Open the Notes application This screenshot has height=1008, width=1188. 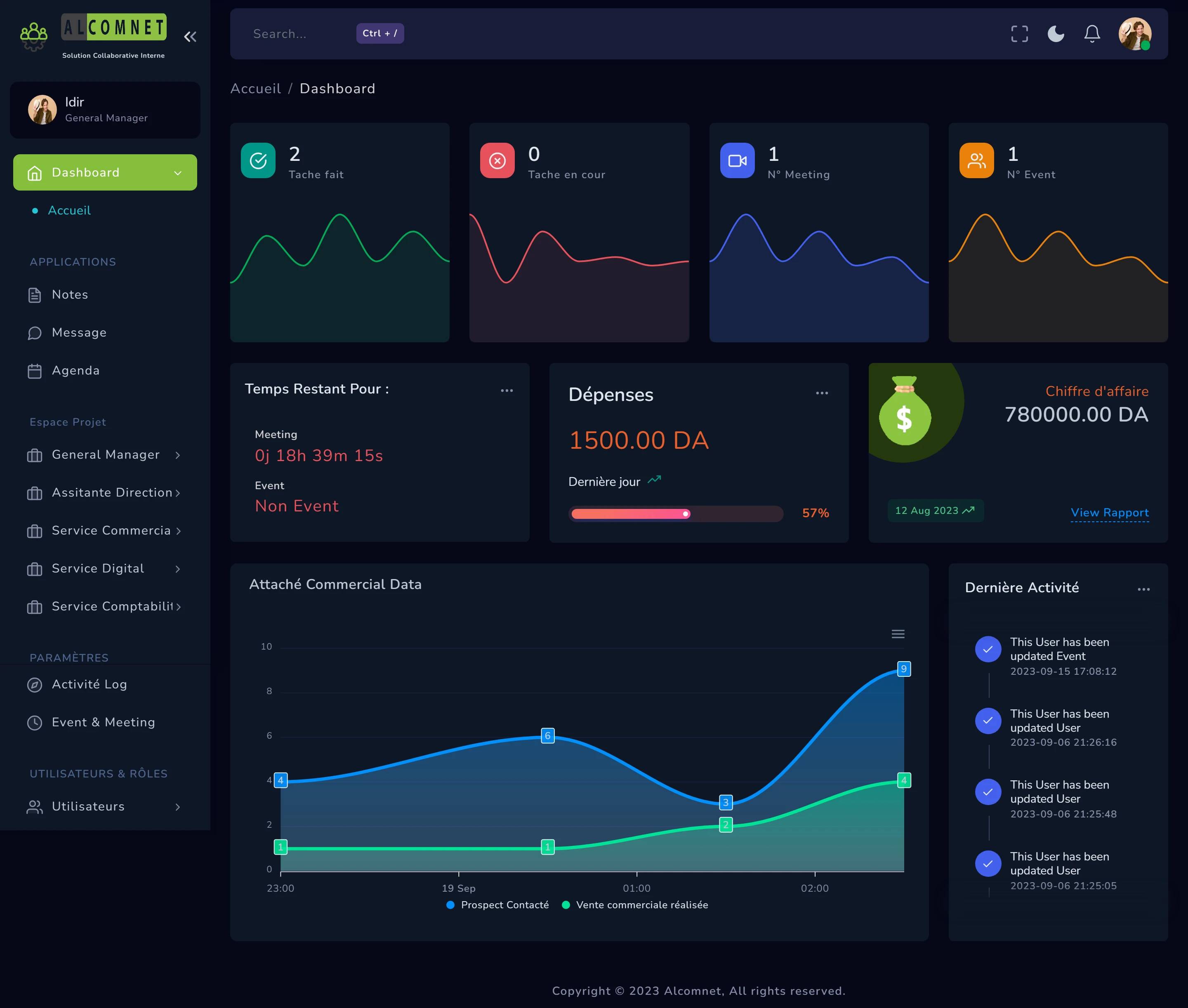tap(70, 295)
